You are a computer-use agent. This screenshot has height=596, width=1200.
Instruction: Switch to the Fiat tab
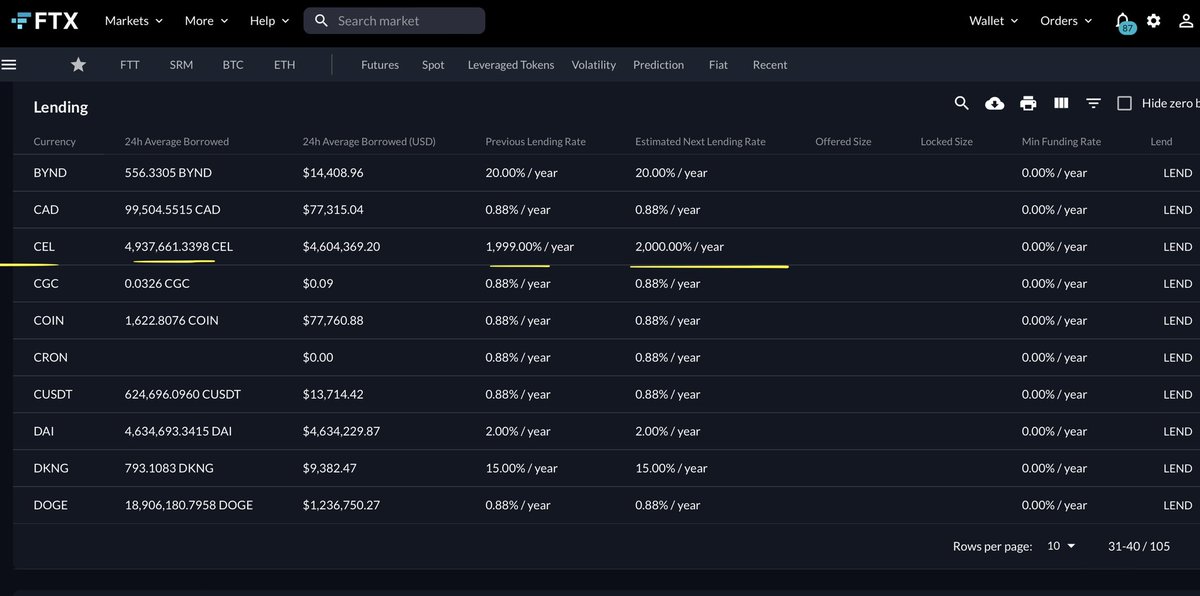718,64
